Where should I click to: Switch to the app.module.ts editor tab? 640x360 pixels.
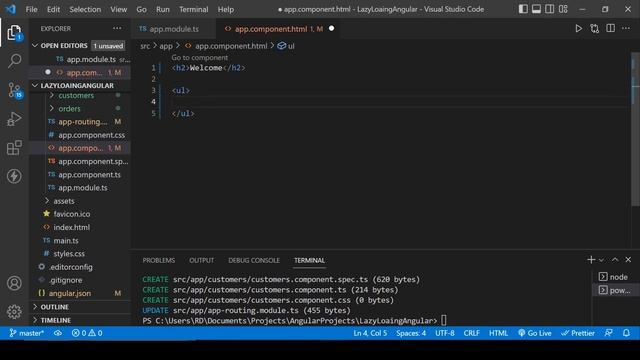173,29
